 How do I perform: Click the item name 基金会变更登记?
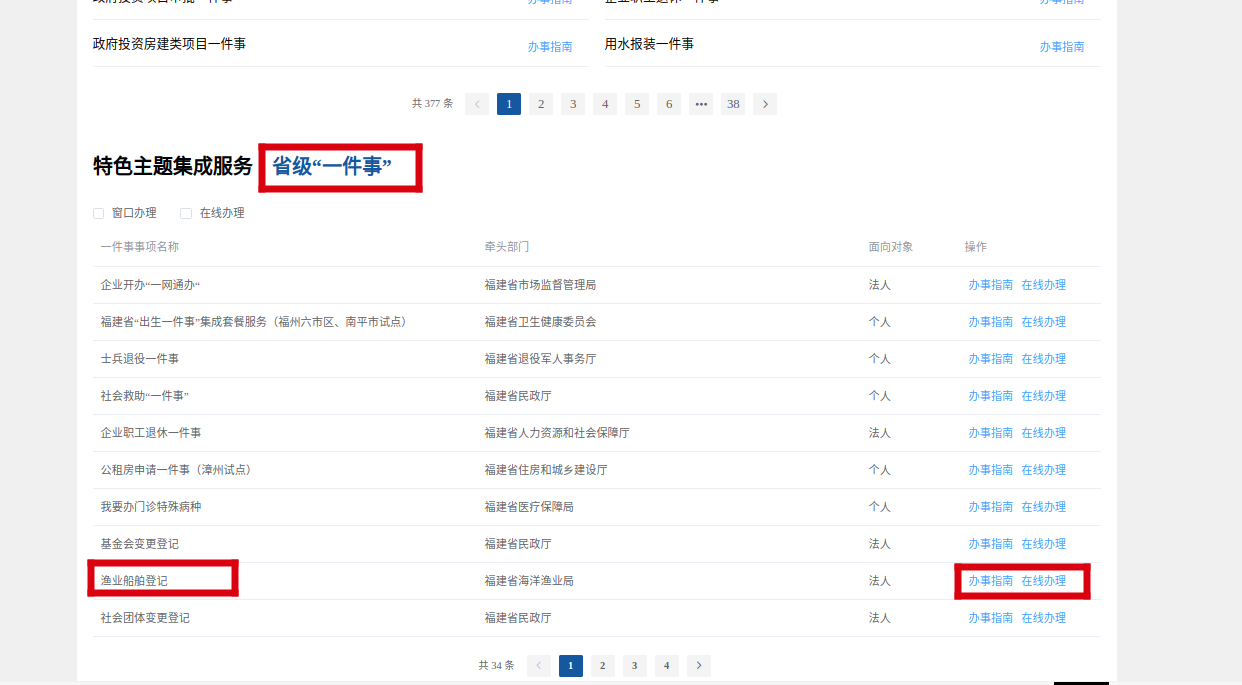[x=140, y=544]
